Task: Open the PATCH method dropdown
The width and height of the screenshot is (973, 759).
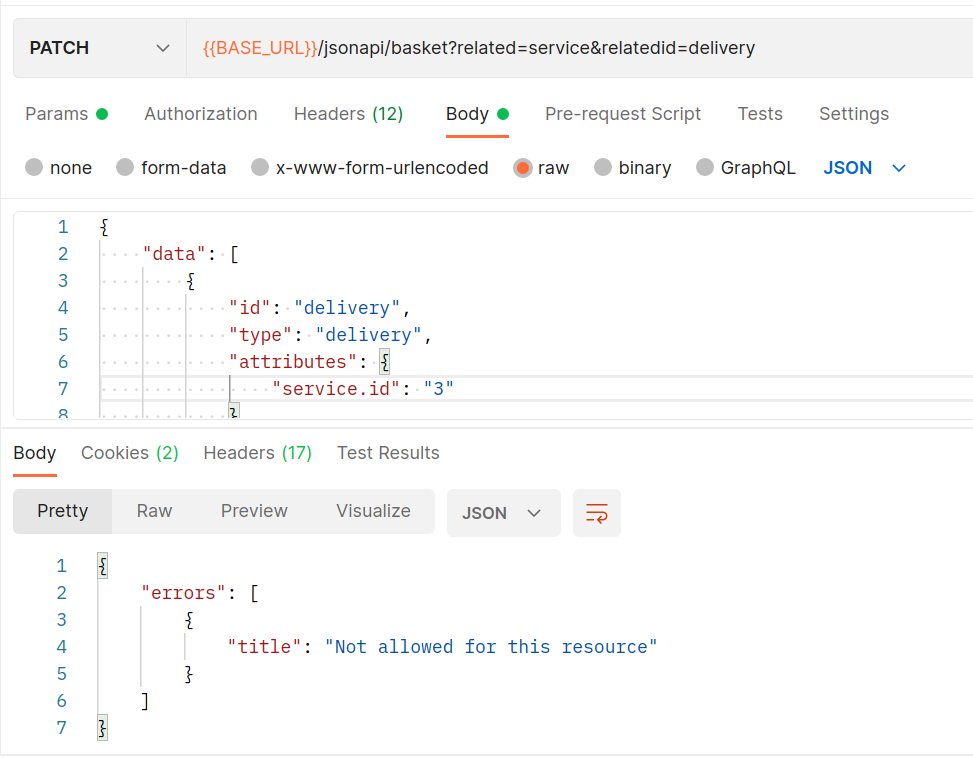Action: (99, 48)
